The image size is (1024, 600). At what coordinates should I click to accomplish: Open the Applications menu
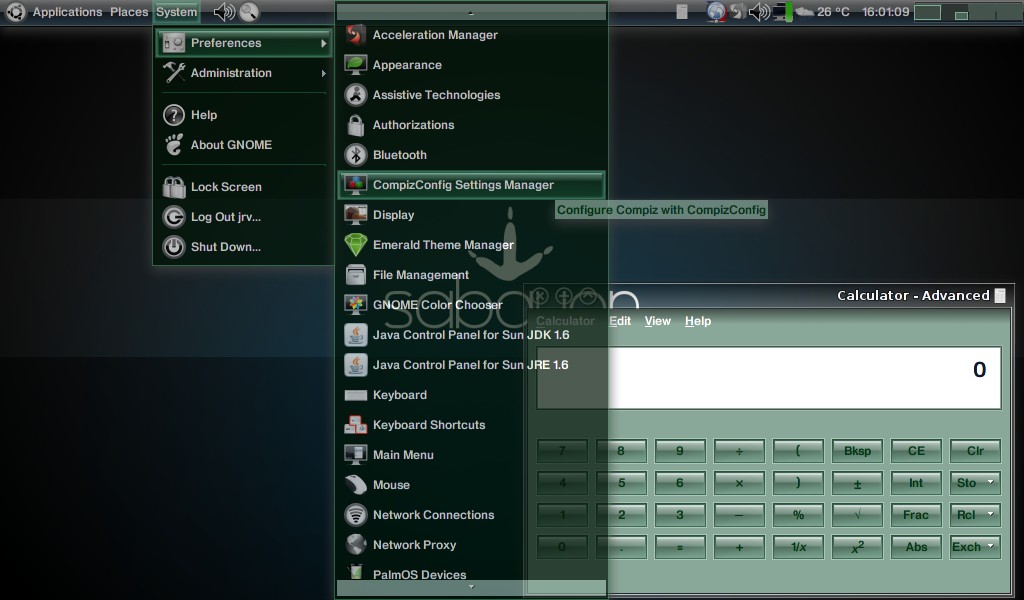tap(67, 12)
